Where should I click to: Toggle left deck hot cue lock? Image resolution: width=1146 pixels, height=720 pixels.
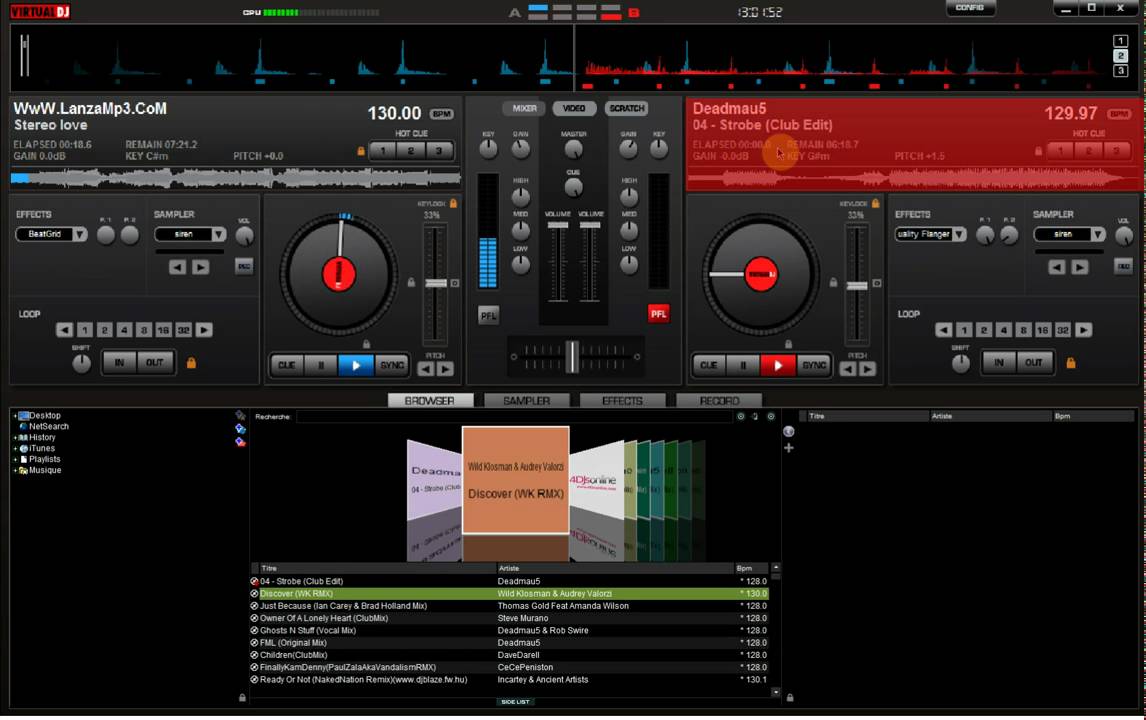[x=360, y=151]
